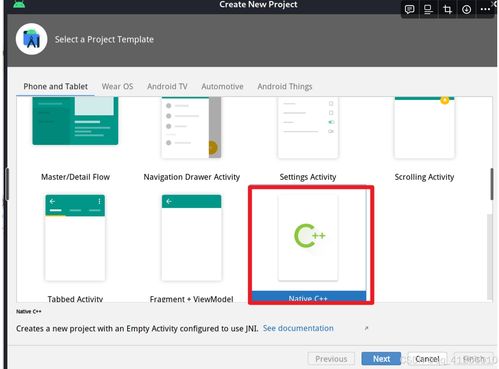Screen dimensions: 499x369
Task: Open the See documentation link
Action: [x=298, y=328]
